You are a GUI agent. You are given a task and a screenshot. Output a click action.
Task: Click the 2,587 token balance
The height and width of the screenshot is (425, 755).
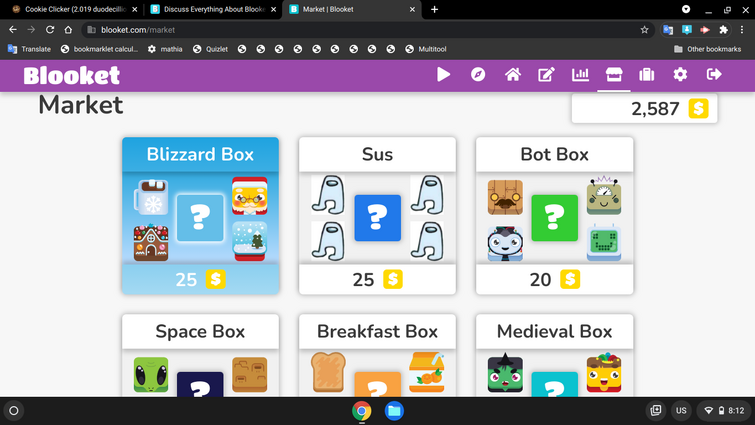coord(644,109)
